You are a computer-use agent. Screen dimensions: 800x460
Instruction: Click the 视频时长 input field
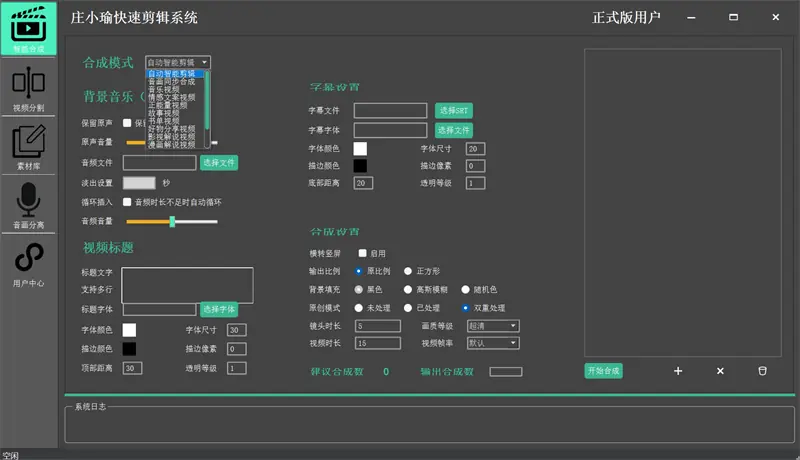click(x=378, y=343)
